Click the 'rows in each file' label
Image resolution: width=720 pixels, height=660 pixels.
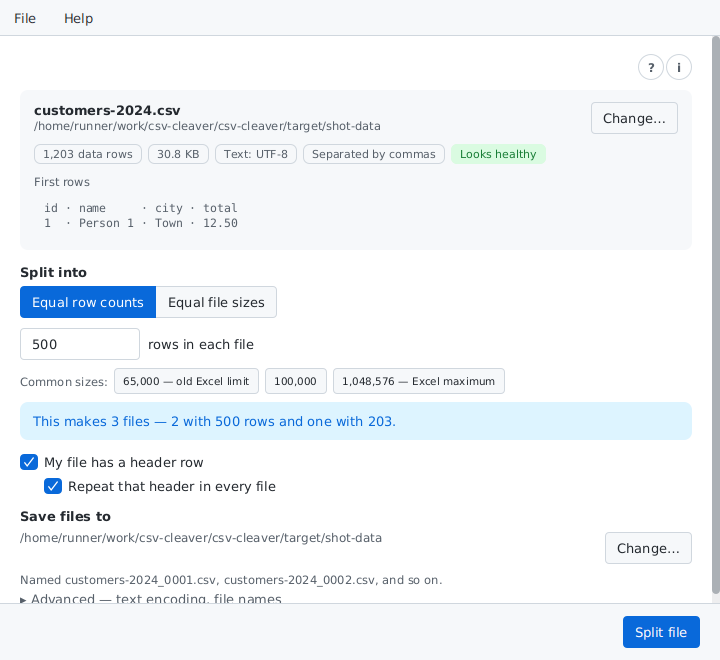click(x=201, y=344)
